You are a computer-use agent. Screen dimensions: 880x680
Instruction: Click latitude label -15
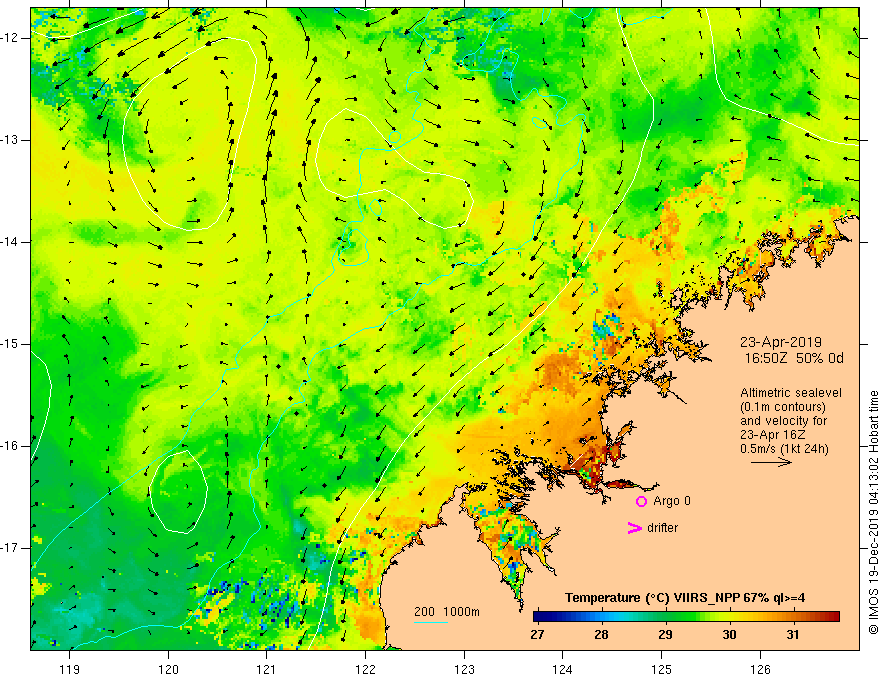[10, 344]
